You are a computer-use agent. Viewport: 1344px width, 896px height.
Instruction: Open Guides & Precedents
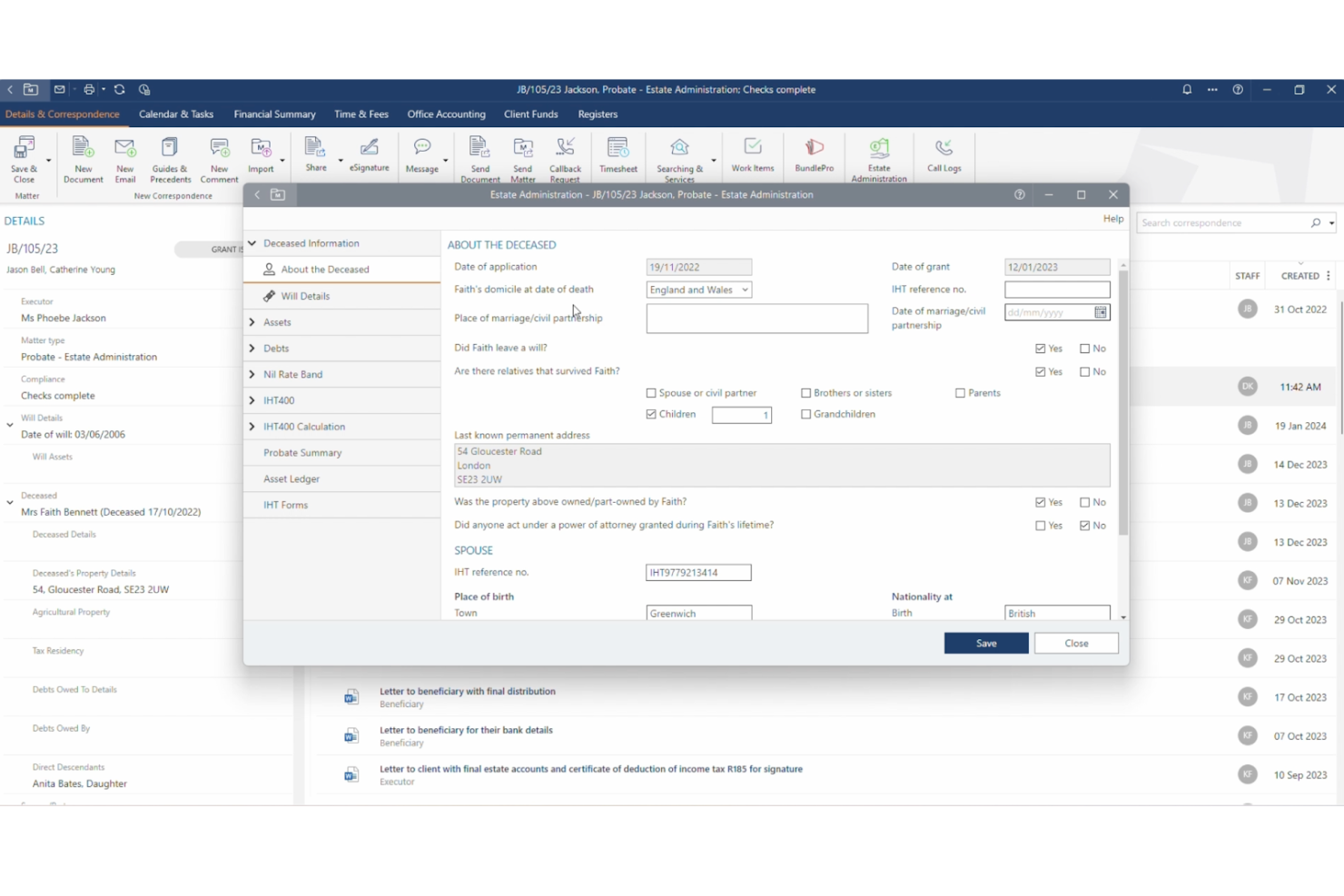(x=170, y=159)
